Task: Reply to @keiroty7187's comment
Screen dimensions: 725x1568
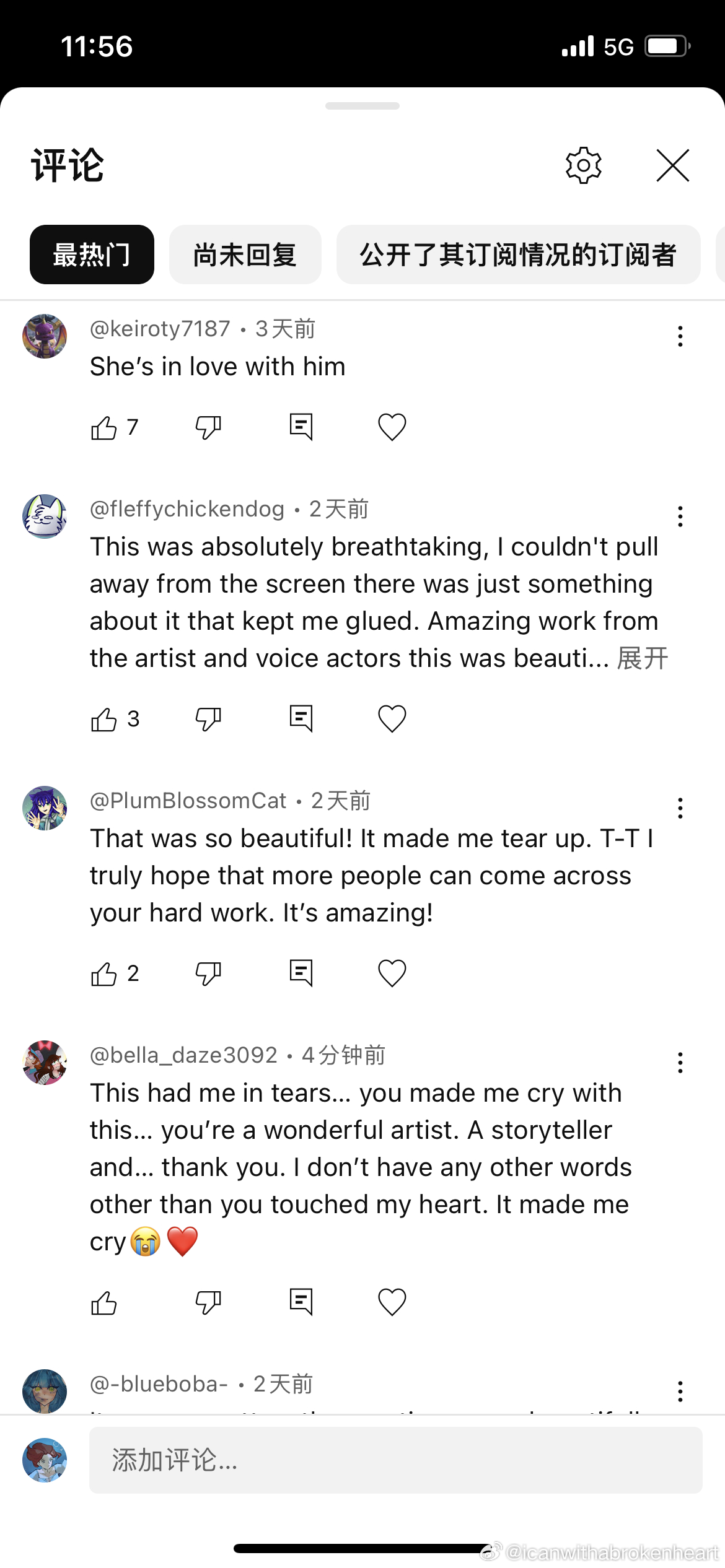Action: (301, 427)
